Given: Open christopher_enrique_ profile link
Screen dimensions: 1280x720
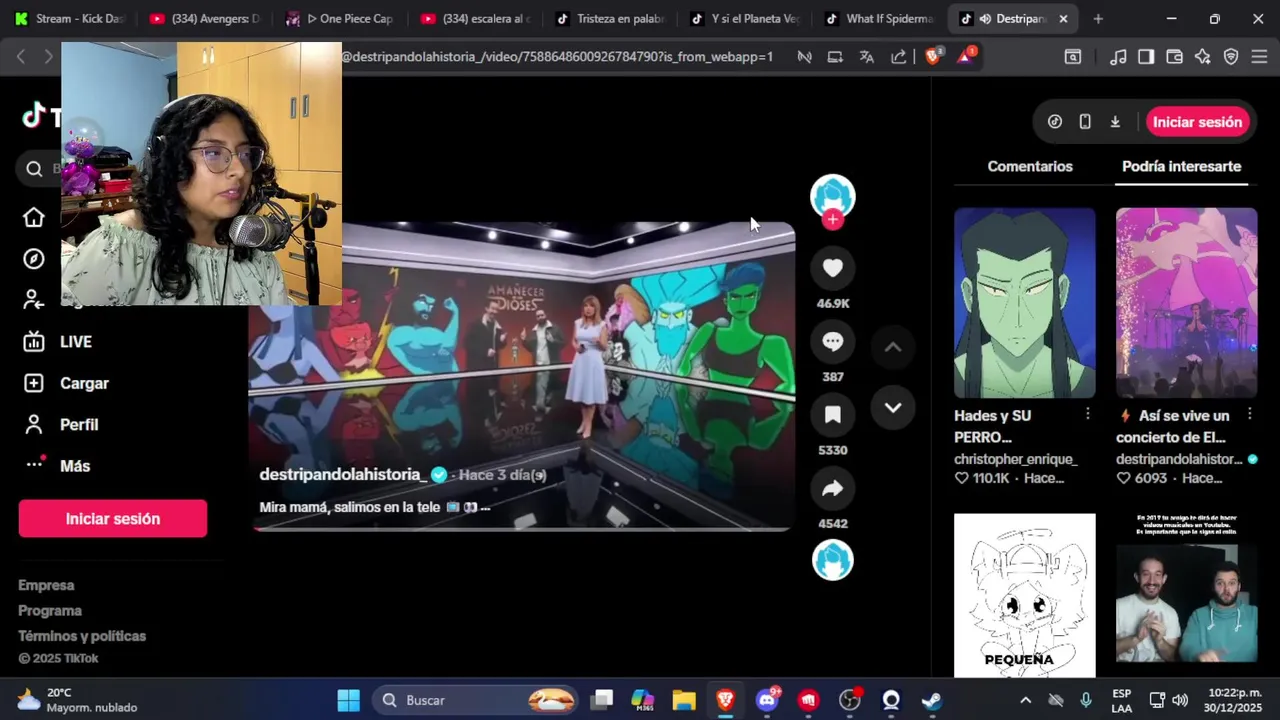Looking at the screenshot, I should (1016, 459).
